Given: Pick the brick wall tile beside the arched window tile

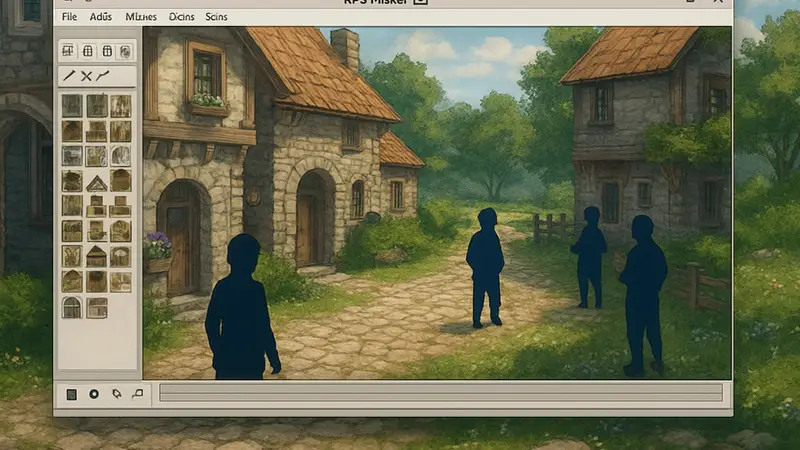Looking at the screenshot, I should click(96, 308).
